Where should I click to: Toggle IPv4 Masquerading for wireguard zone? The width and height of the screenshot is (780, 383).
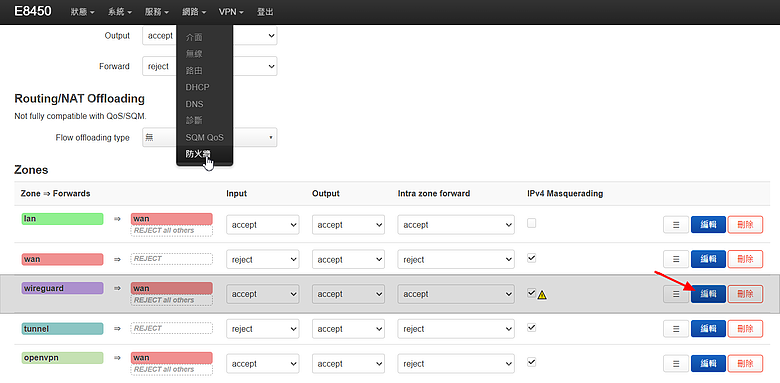click(532, 292)
